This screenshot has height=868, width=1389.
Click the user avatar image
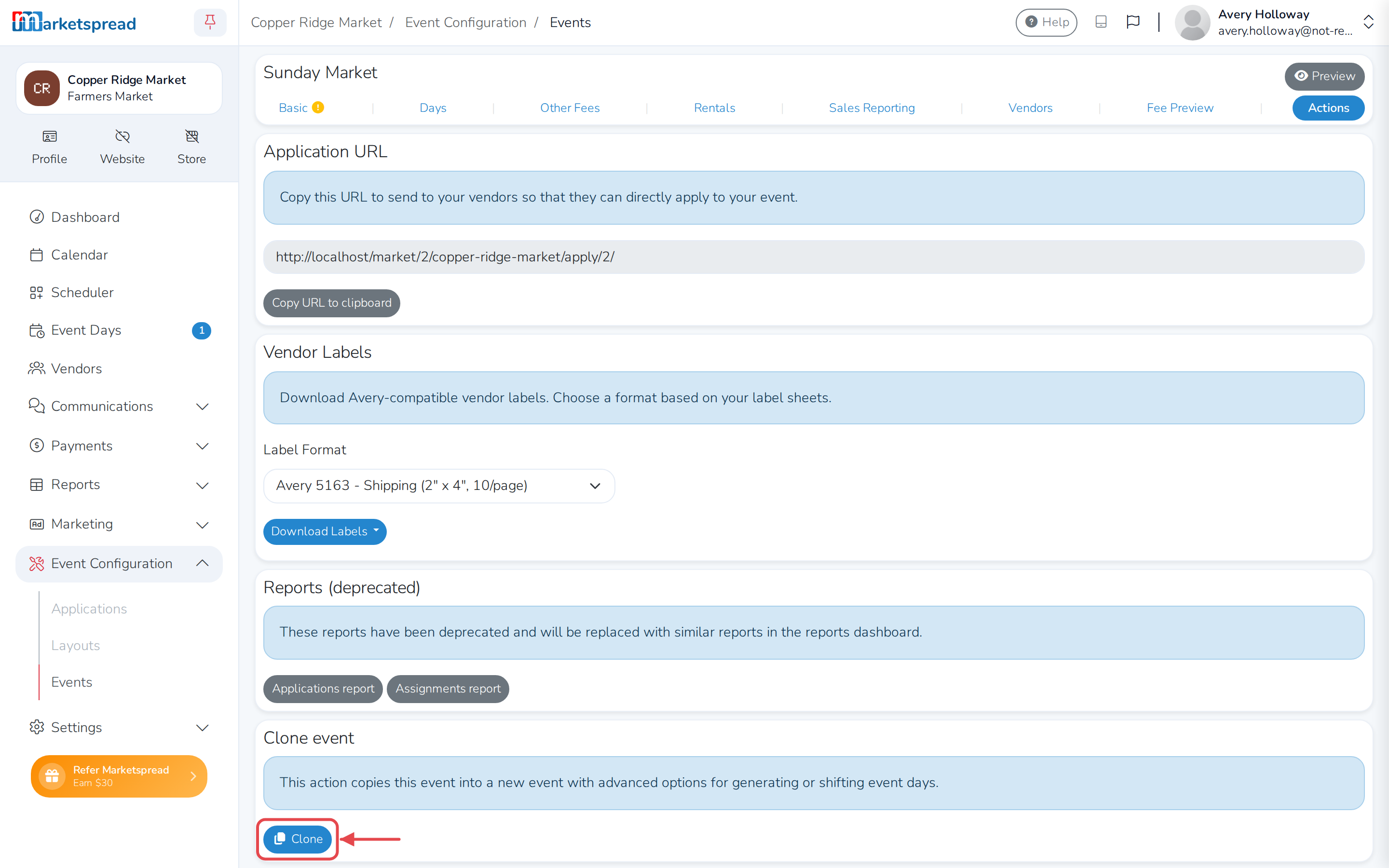point(1192,22)
